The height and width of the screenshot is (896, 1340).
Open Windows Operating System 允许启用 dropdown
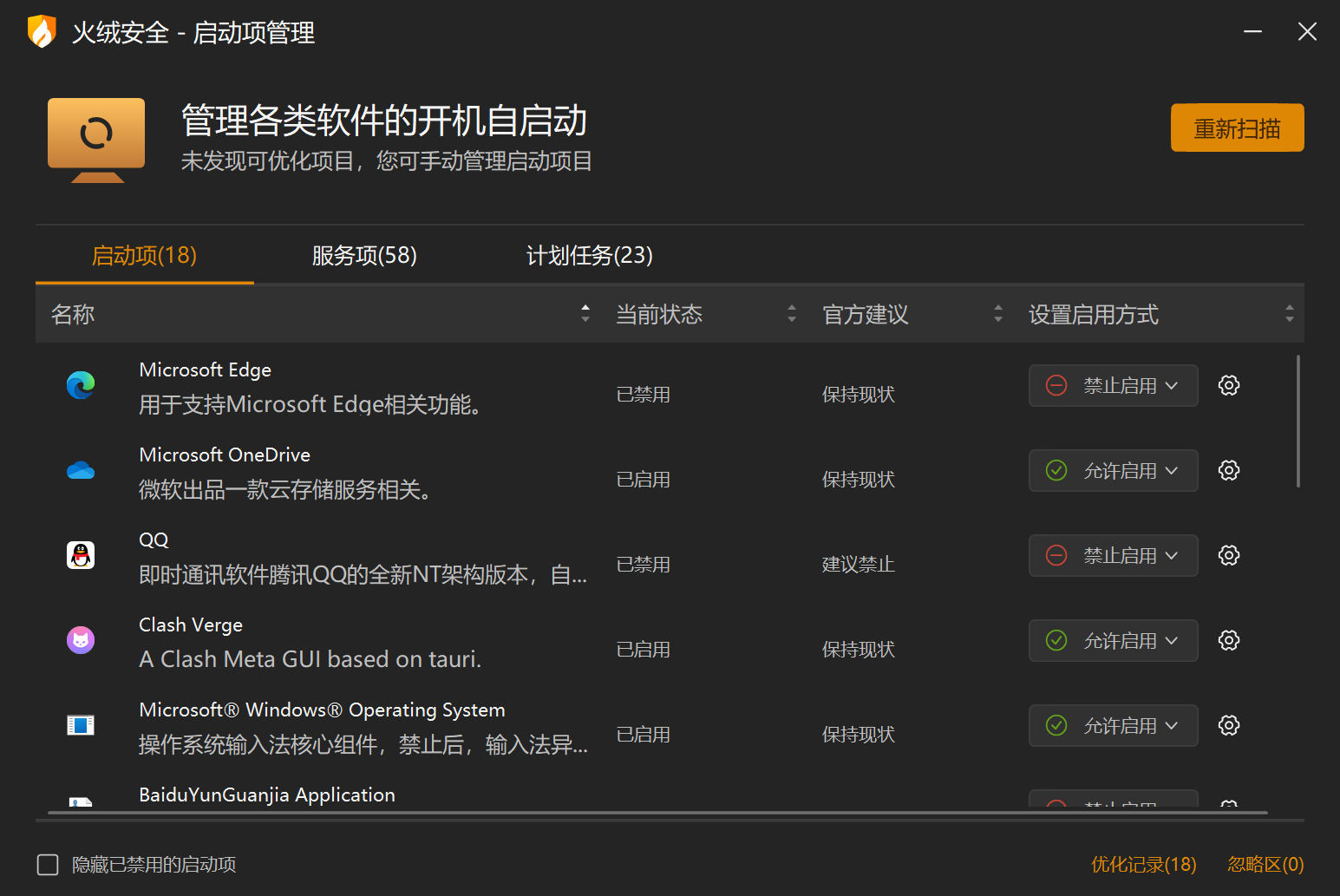tap(1114, 725)
